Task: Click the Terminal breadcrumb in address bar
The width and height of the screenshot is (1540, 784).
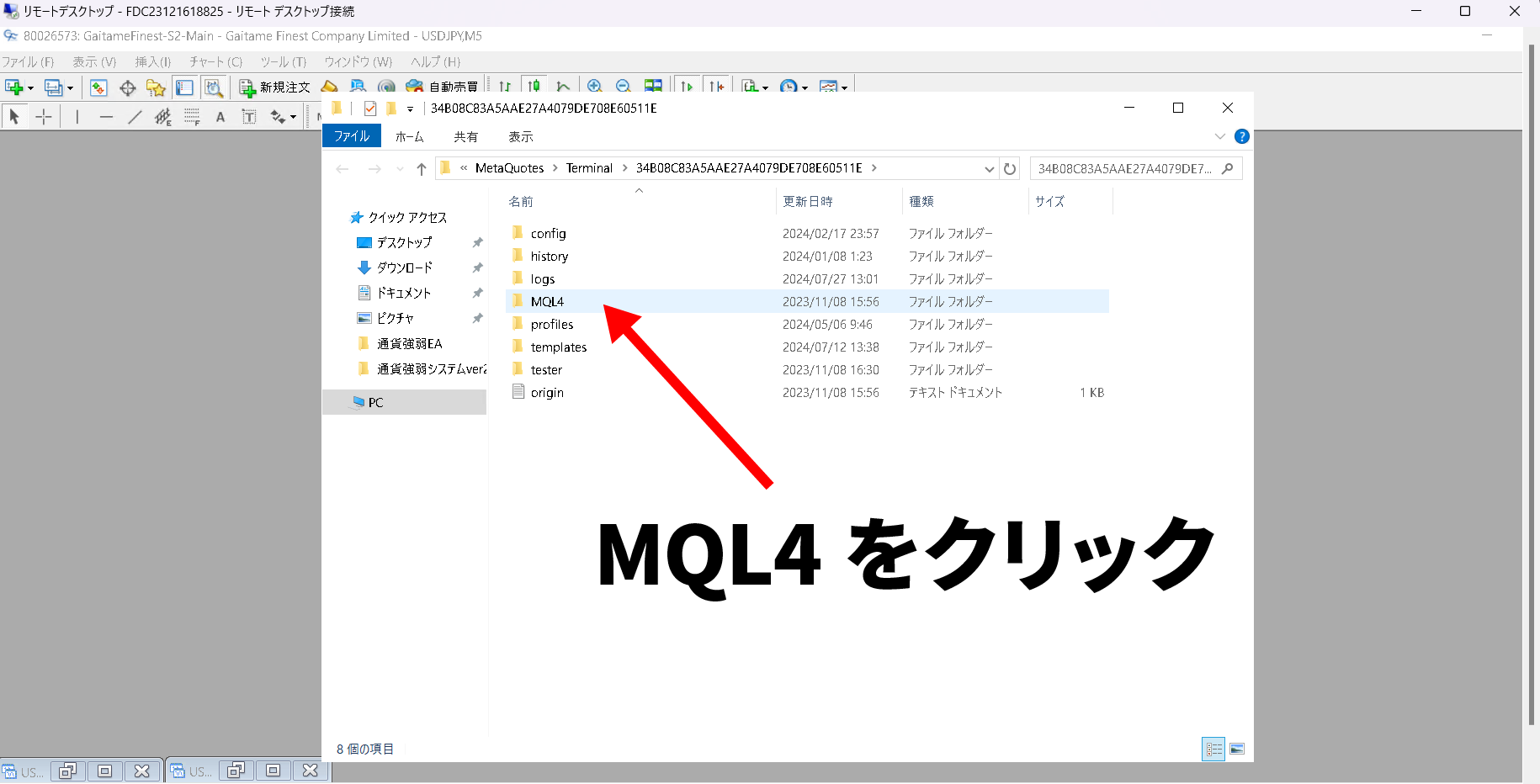Action: (589, 168)
